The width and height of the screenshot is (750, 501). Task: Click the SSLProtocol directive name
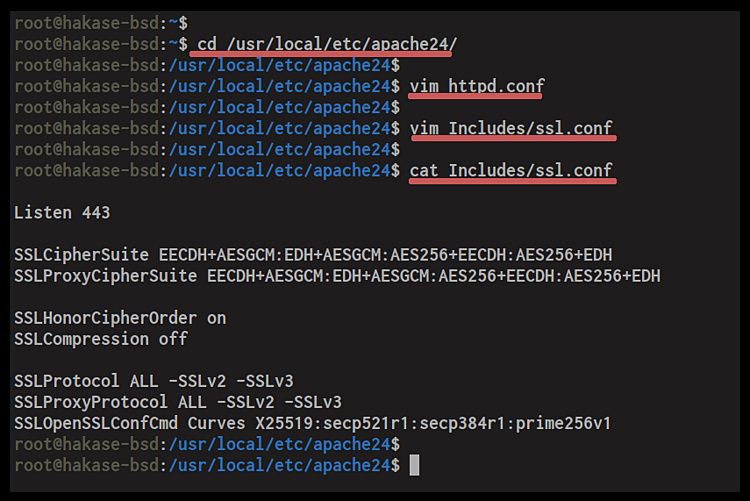click(67, 381)
